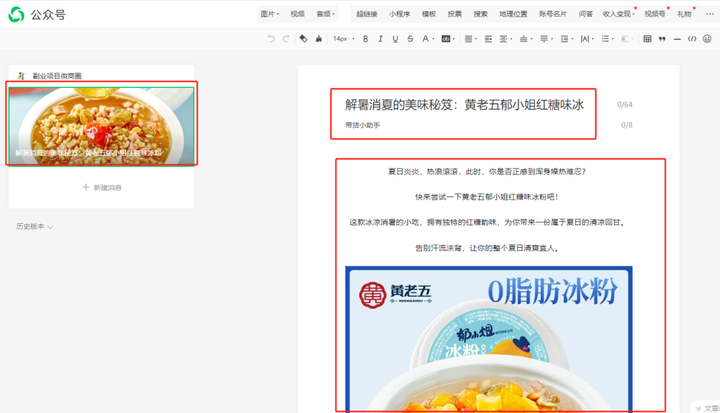Open the 模板 template option
The image size is (720, 413).
429,14
